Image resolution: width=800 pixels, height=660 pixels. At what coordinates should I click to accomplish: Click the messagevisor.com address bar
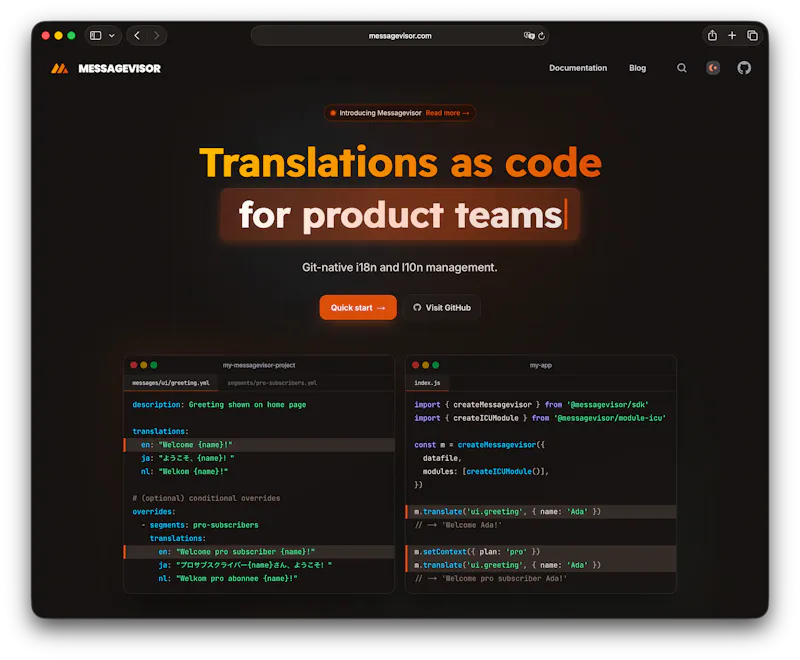tap(400, 36)
